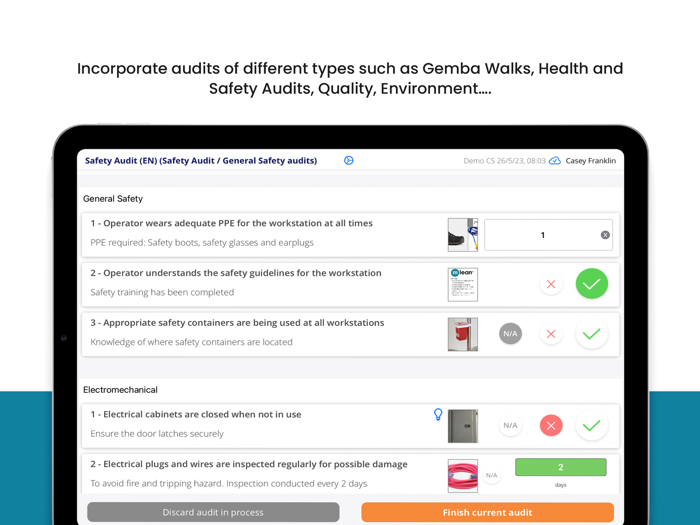This screenshot has height=525, width=700.
Task: Open the red safety container thumbnail
Action: pyautogui.click(x=462, y=334)
